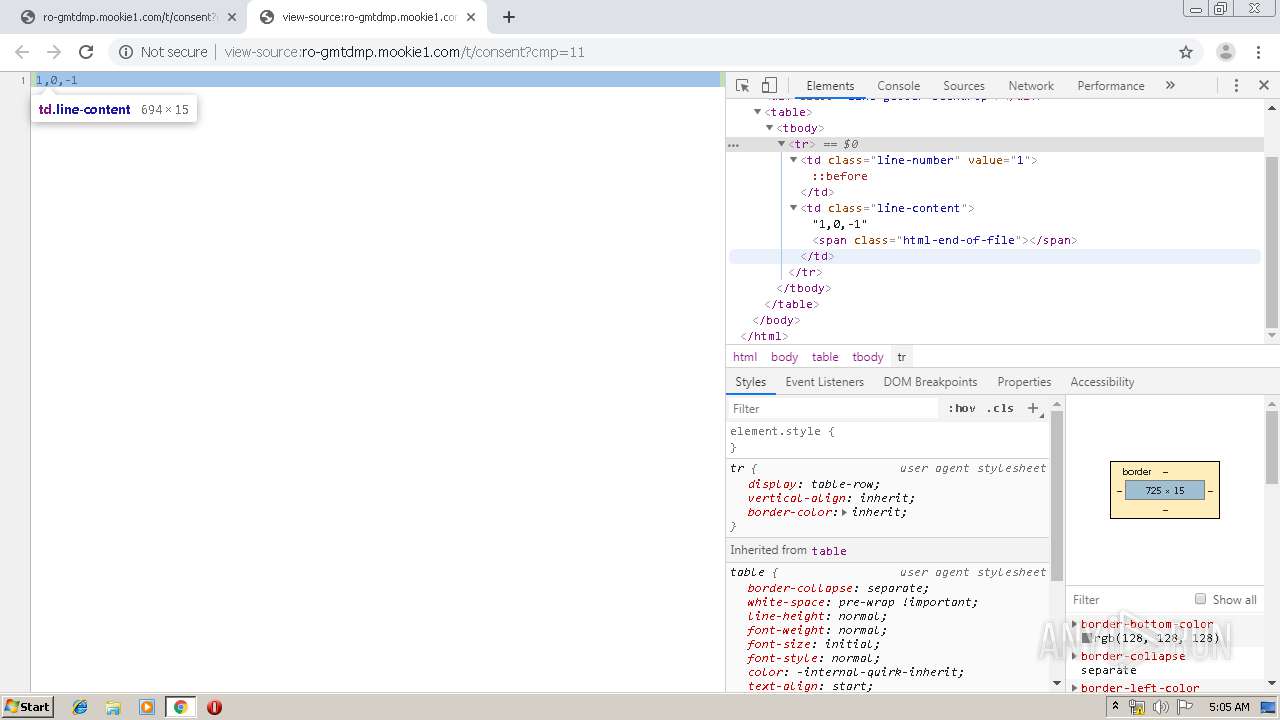Select html in the breadcrumb
This screenshot has width=1280, height=720.
pos(745,357)
